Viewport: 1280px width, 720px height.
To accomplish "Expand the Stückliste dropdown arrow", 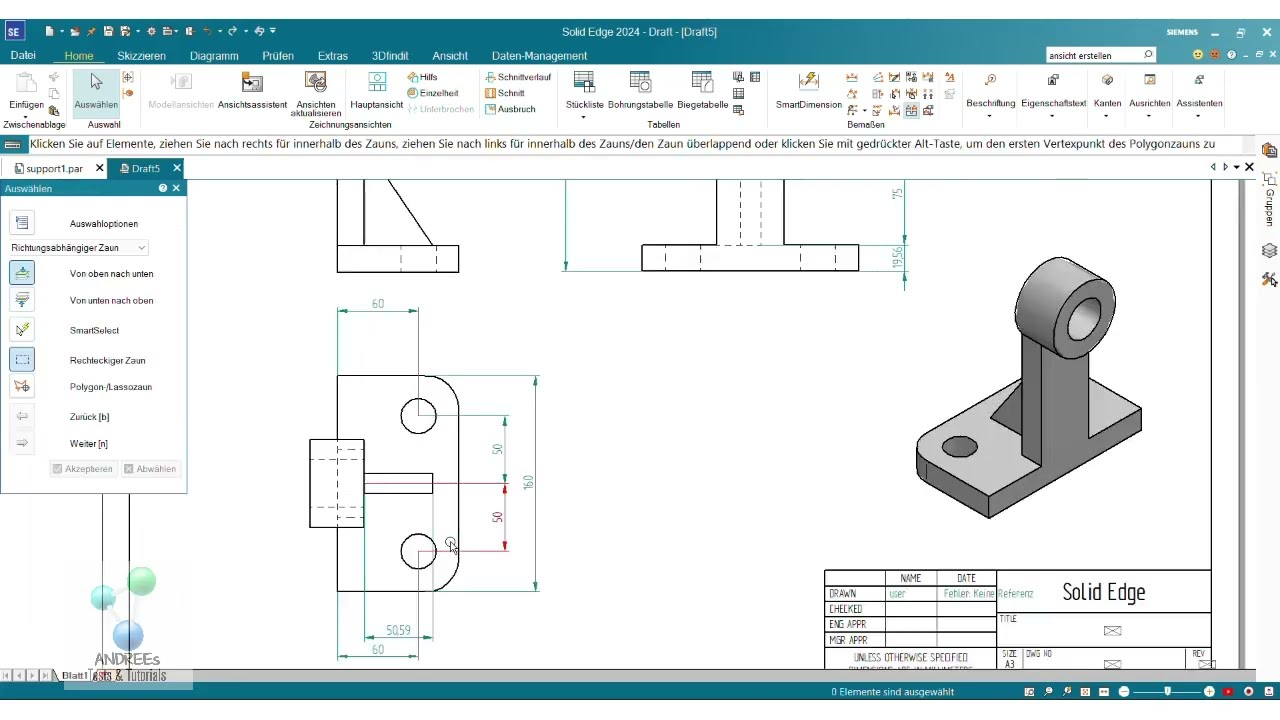I will tap(584, 116).
